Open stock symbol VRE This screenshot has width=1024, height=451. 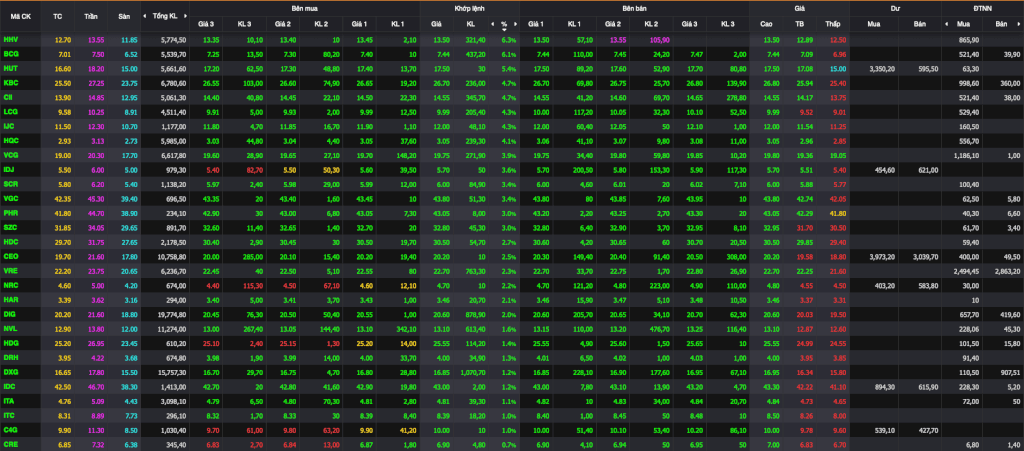point(10,272)
